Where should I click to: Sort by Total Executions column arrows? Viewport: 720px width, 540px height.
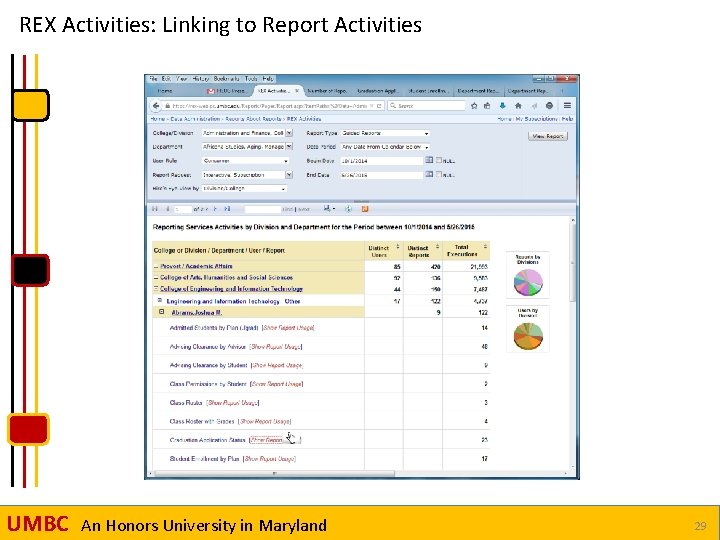(x=485, y=247)
